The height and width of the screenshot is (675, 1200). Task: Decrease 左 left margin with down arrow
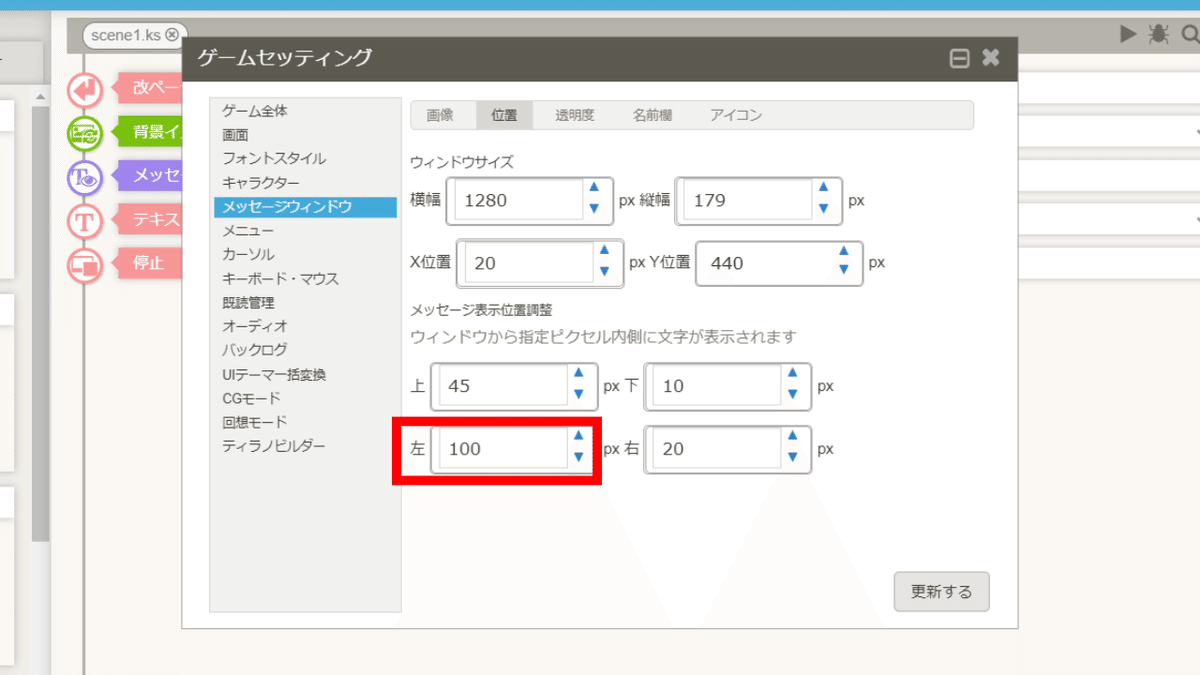click(578, 458)
